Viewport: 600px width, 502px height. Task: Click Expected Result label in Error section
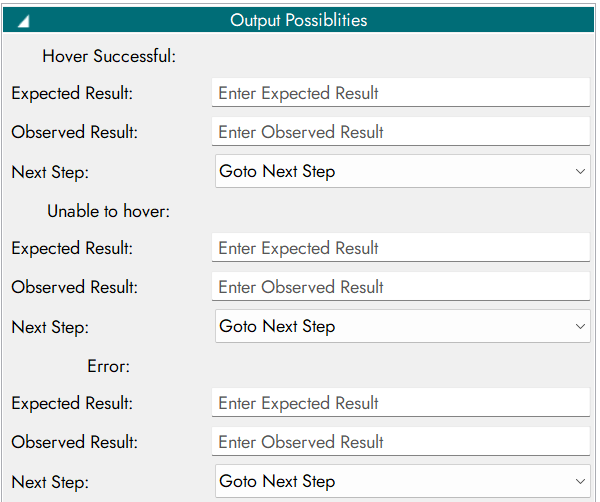click(x=72, y=403)
